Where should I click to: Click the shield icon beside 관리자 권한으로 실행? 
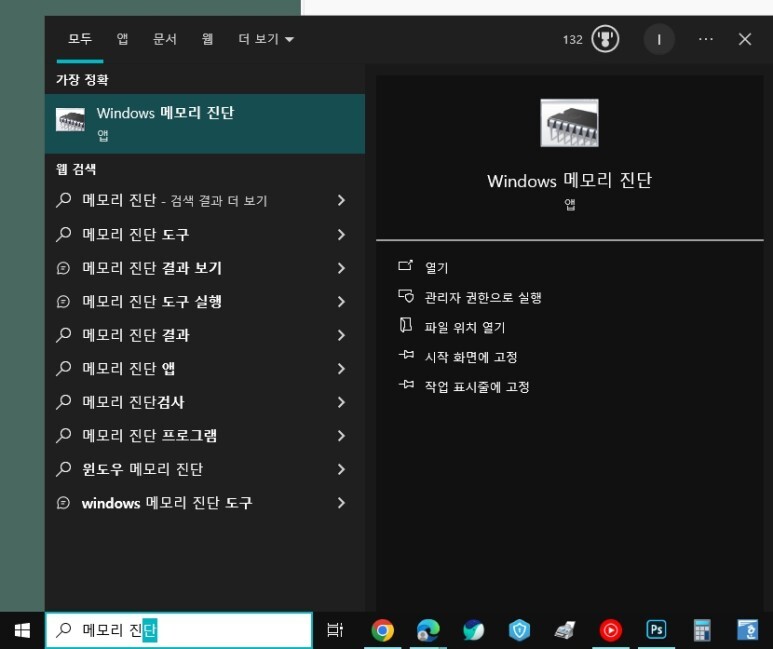click(406, 296)
